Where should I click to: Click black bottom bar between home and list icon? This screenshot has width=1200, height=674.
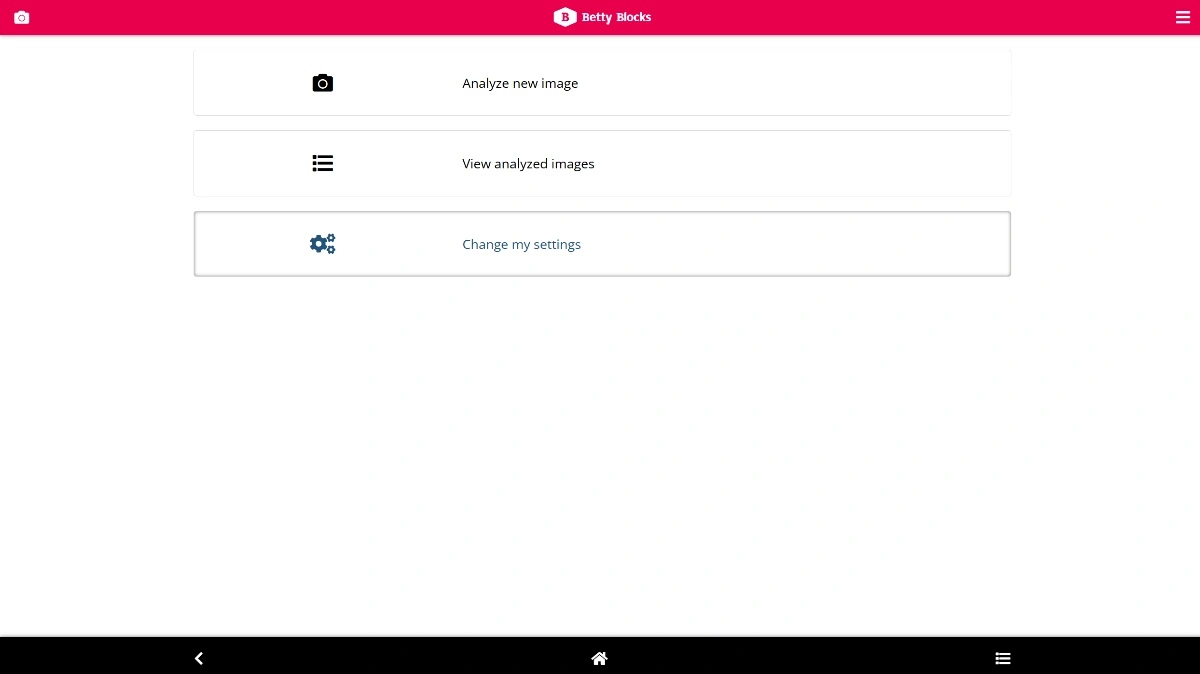[x=800, y=658]
